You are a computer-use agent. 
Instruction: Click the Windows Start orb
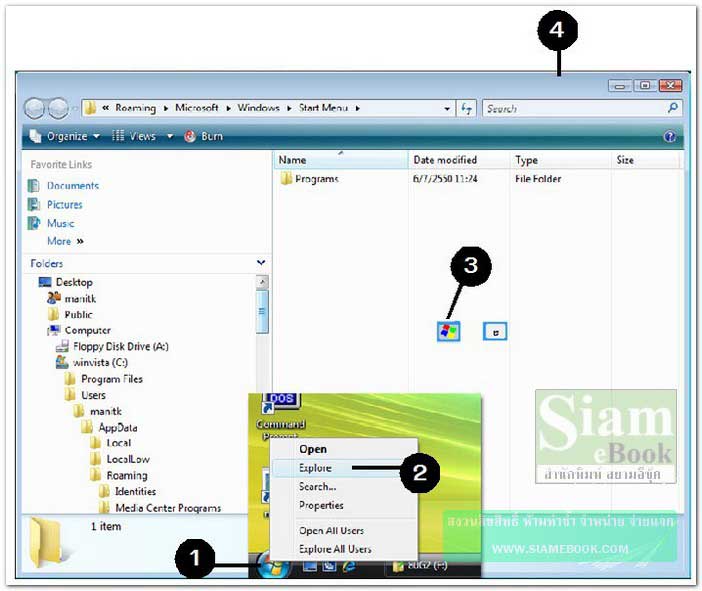[x=272, y=565]
